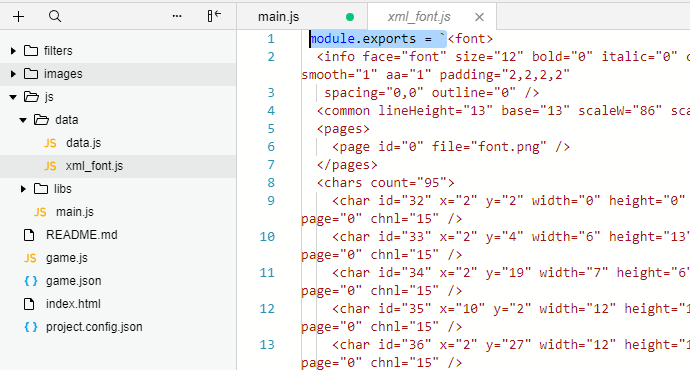Click the module.exports text on line 1
Viewport: 690px width, 370px height.
point(363,39)
